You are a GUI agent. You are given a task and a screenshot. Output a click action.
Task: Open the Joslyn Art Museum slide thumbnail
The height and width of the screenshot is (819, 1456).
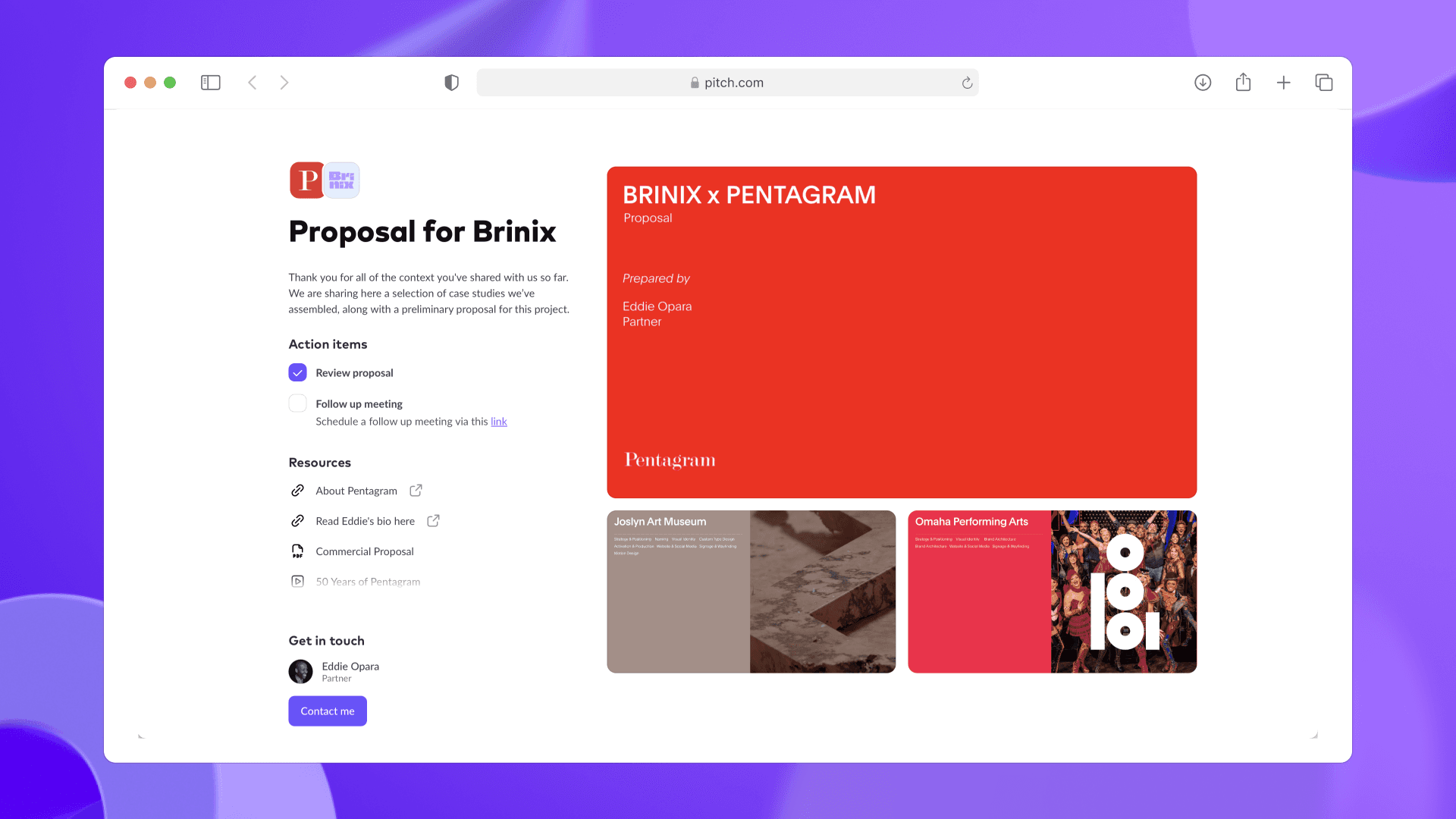752,591
